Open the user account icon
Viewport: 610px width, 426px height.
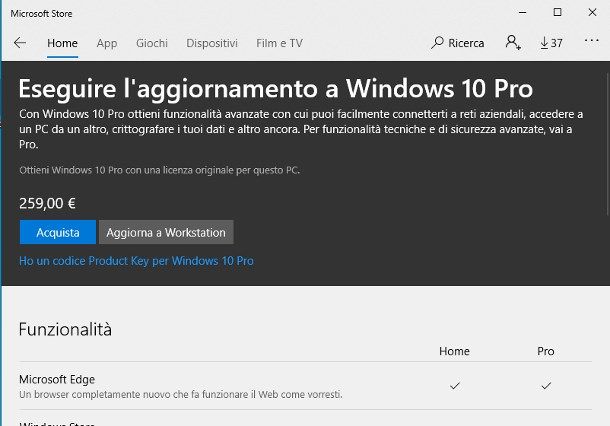[513, 43]
